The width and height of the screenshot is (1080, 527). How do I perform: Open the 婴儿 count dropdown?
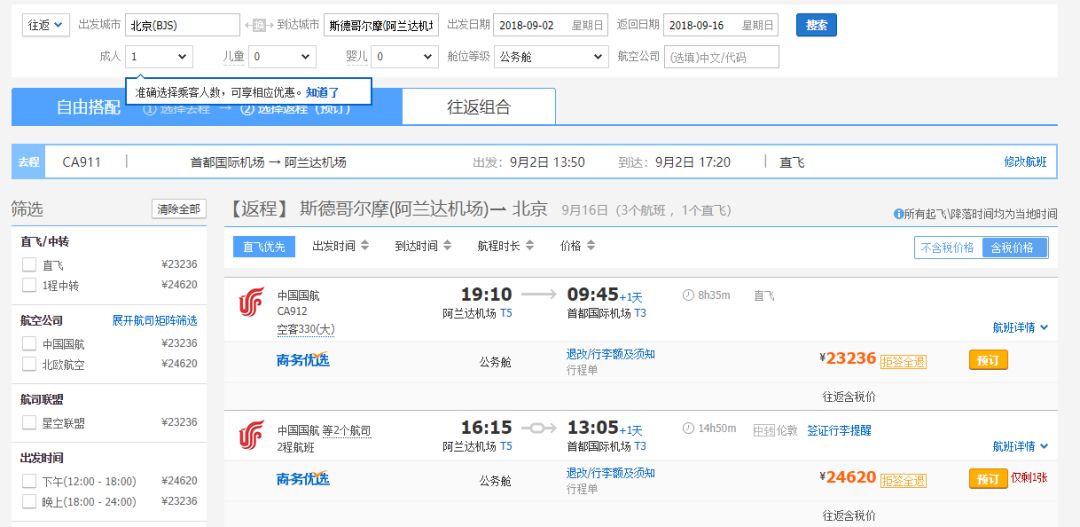tap(405, 57)
